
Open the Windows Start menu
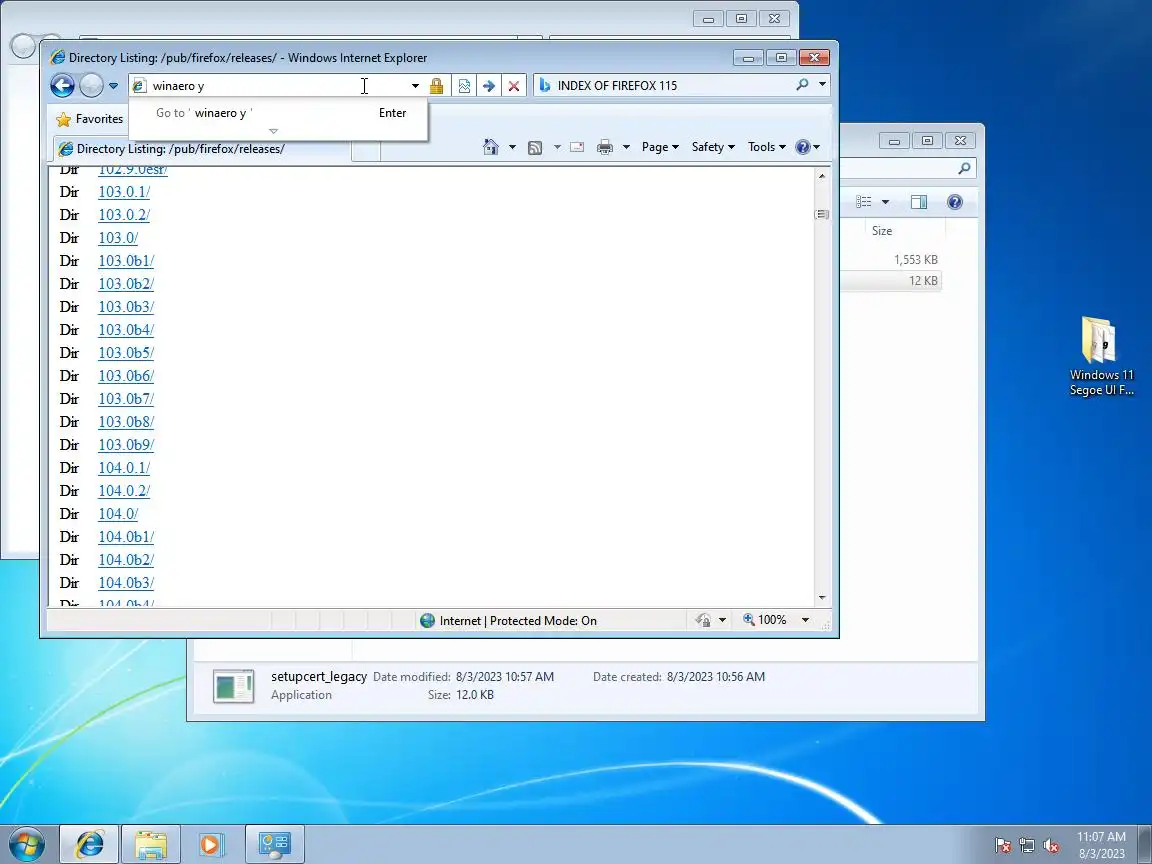(x=26, y=844)
